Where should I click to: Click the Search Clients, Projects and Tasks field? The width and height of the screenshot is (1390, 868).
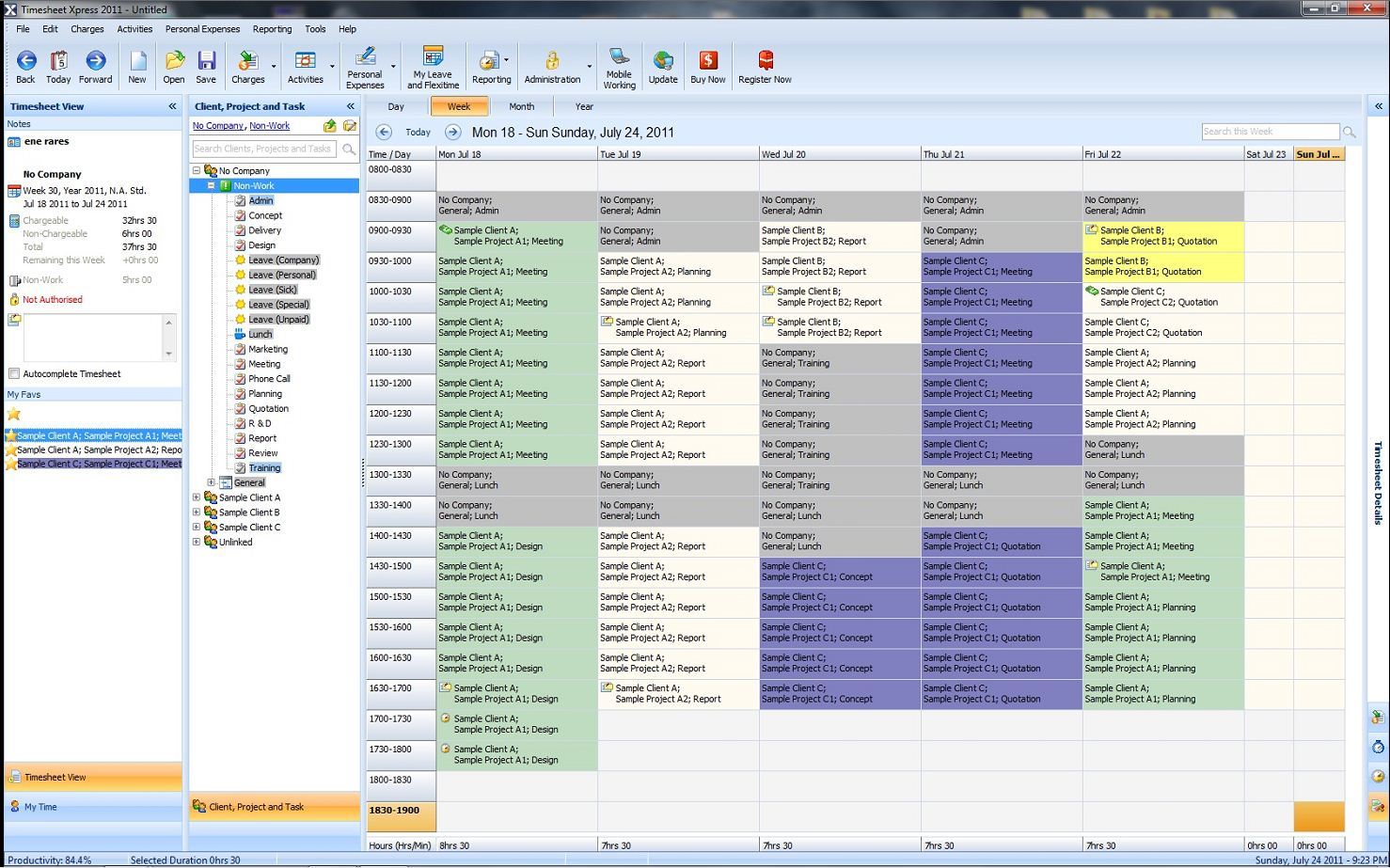(265, 149)
